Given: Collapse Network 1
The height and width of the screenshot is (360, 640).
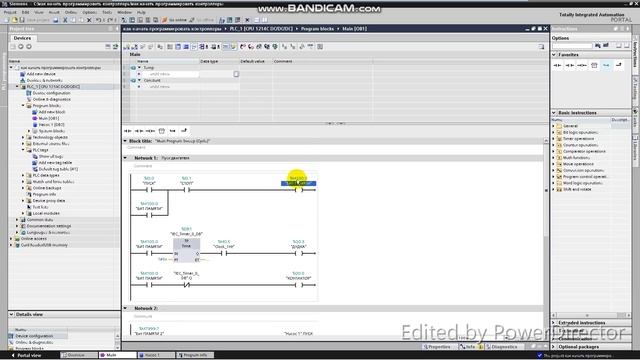Looking at the screenshot, I should coord(125,158).
